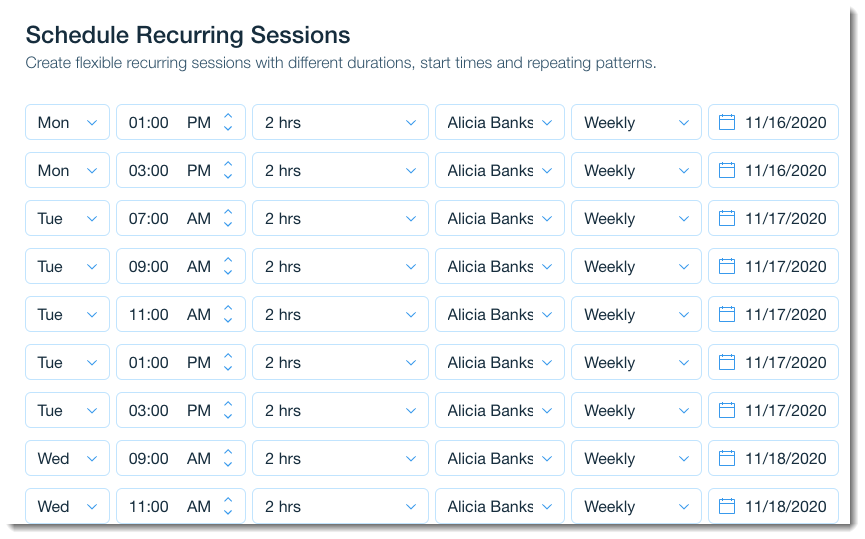Open Weekly dropdown in Tue 03:00 PM row

(x=636, y=410)
